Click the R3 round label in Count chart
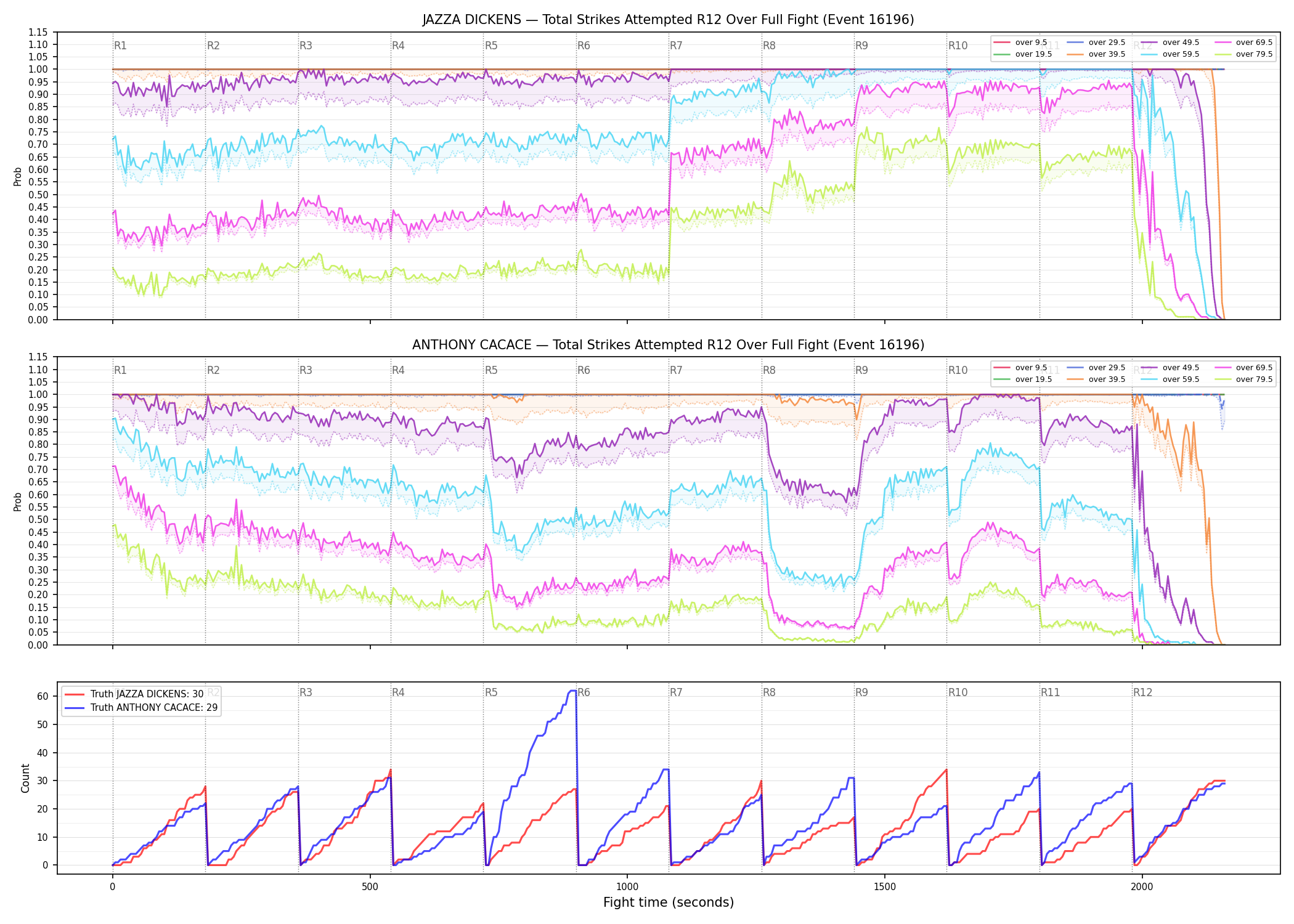 [306, 692]
